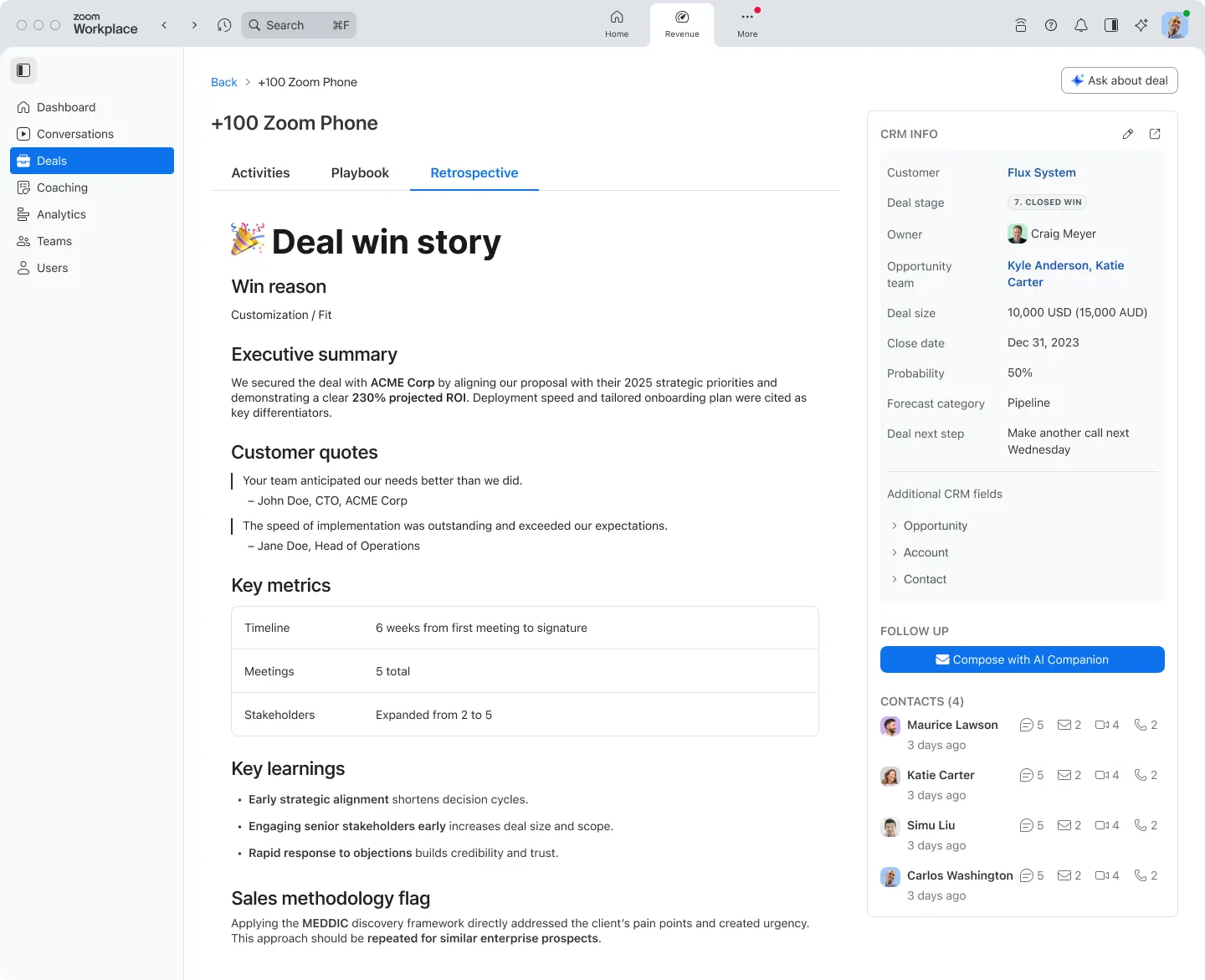Image resolution: width=1205 pixels, height=980 pixels.
Task: Go to Coaching in the sidebar
Action: pos(62,187)
